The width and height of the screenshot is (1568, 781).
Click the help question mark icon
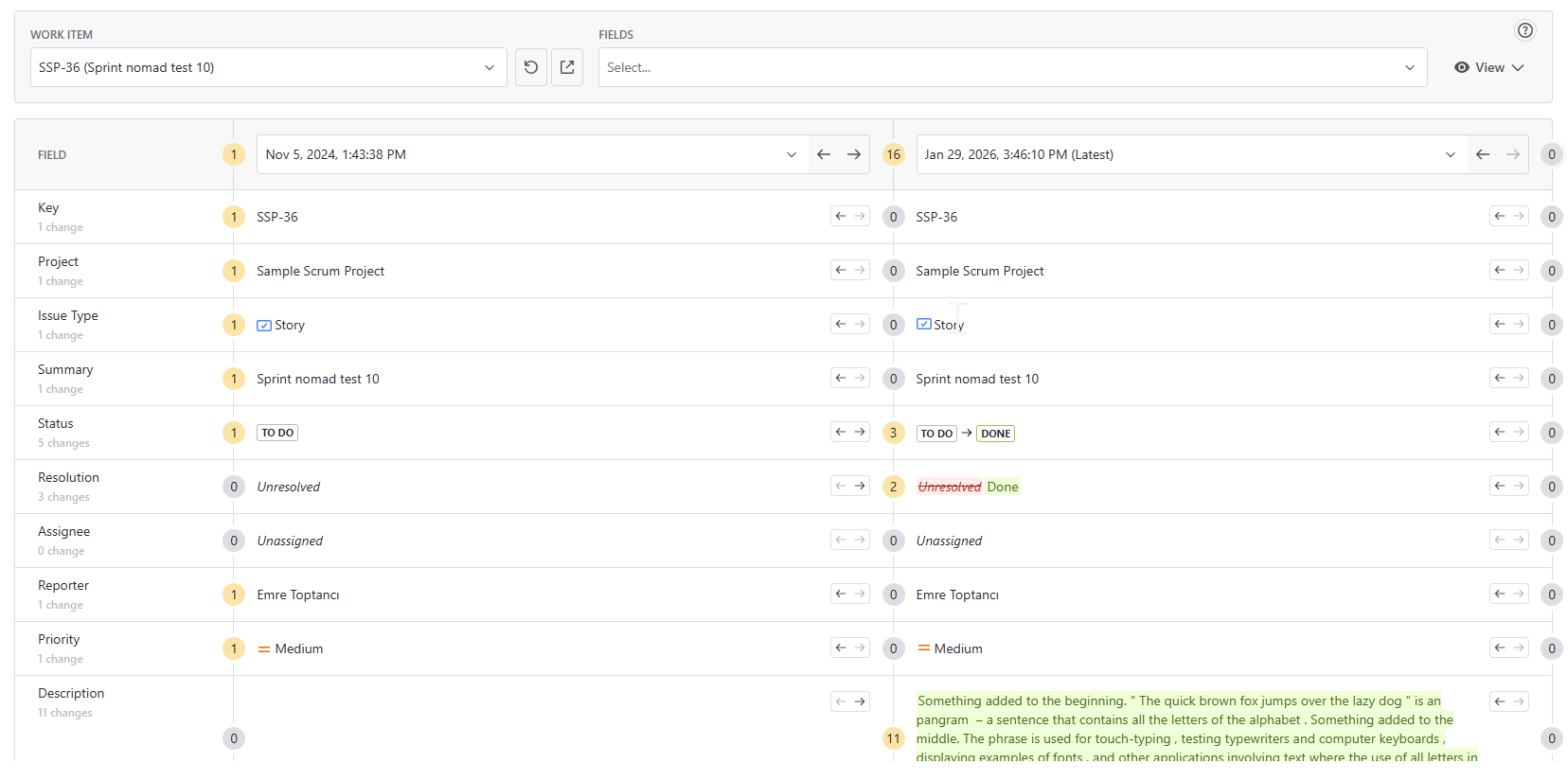click(1524, 30)
